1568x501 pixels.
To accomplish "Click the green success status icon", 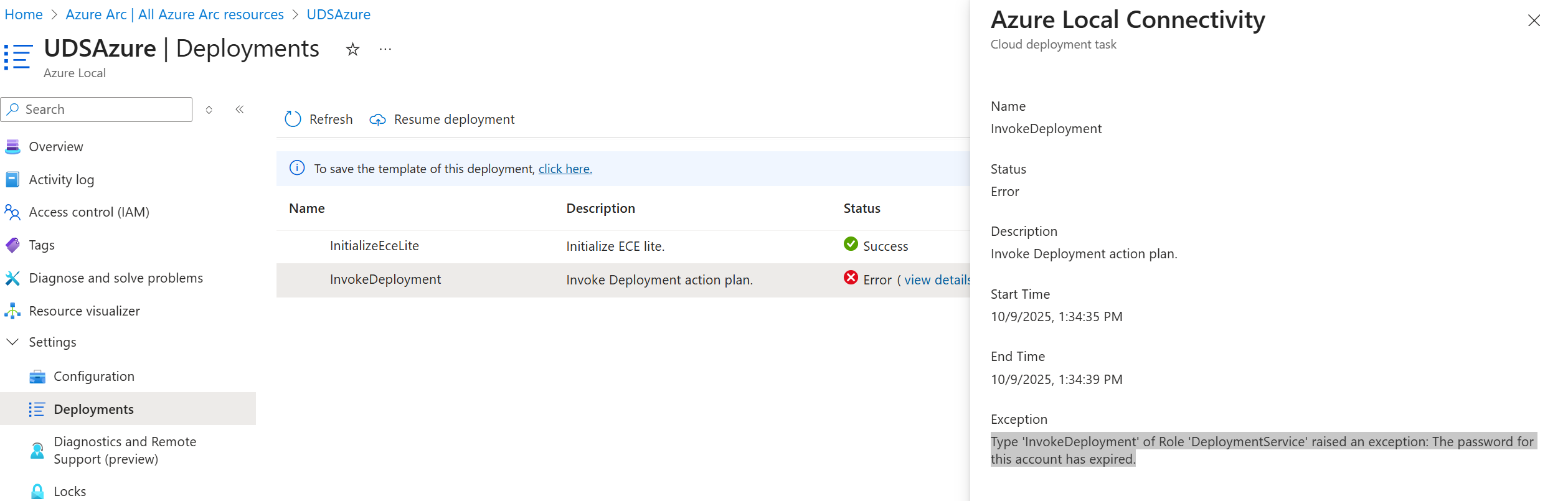I will coord(851,244).
